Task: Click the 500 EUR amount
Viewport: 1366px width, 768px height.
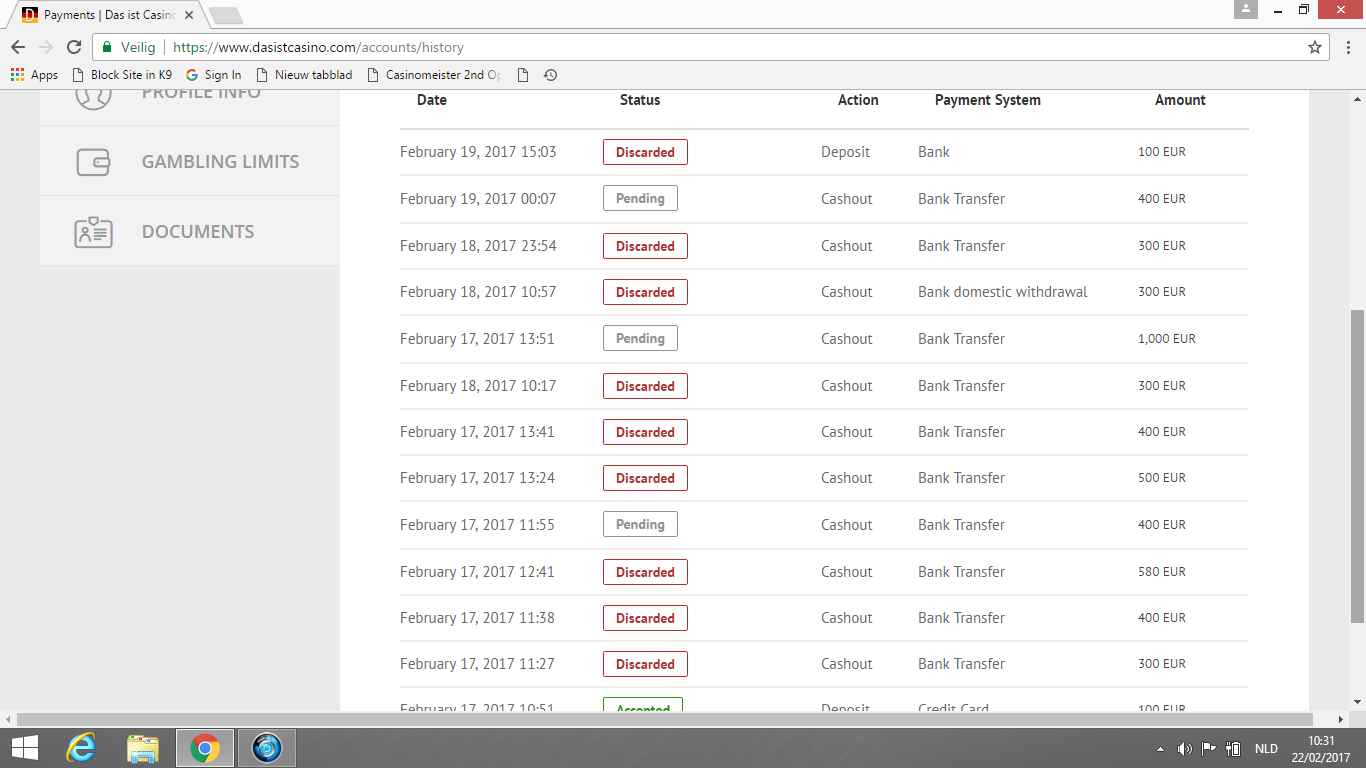Action: click(x=1162, y=478)
